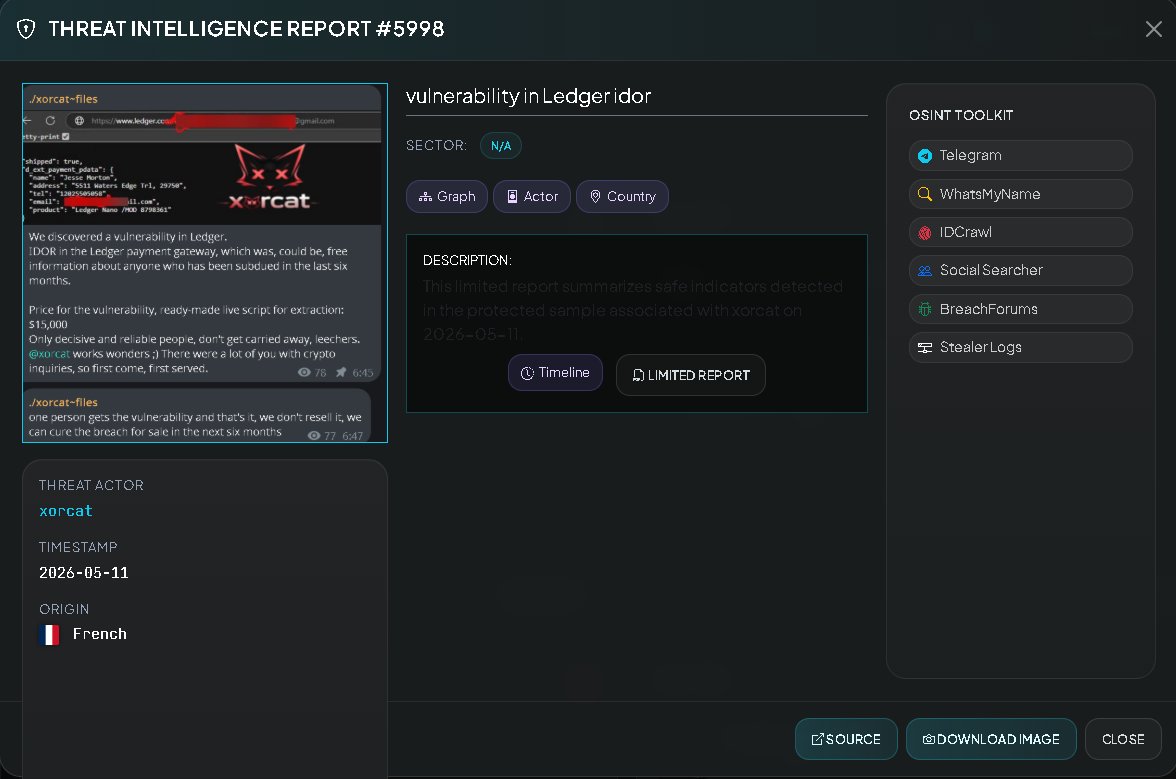The image size is (1176, 779).
Task: Click the StealerLogs server icon
Action: tap(925, 347)
